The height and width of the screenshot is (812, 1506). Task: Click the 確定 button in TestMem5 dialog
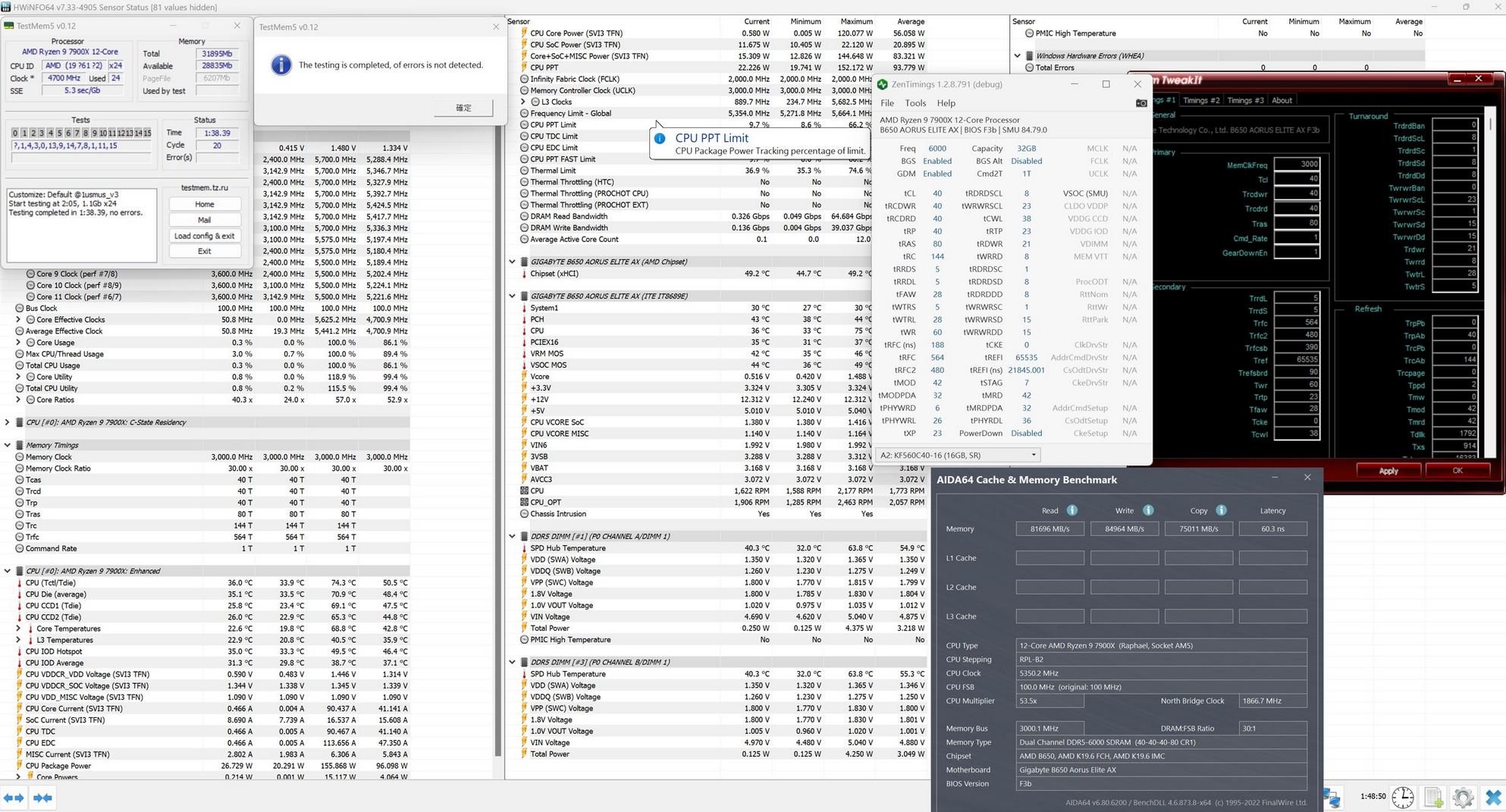(x=463, y=108)
